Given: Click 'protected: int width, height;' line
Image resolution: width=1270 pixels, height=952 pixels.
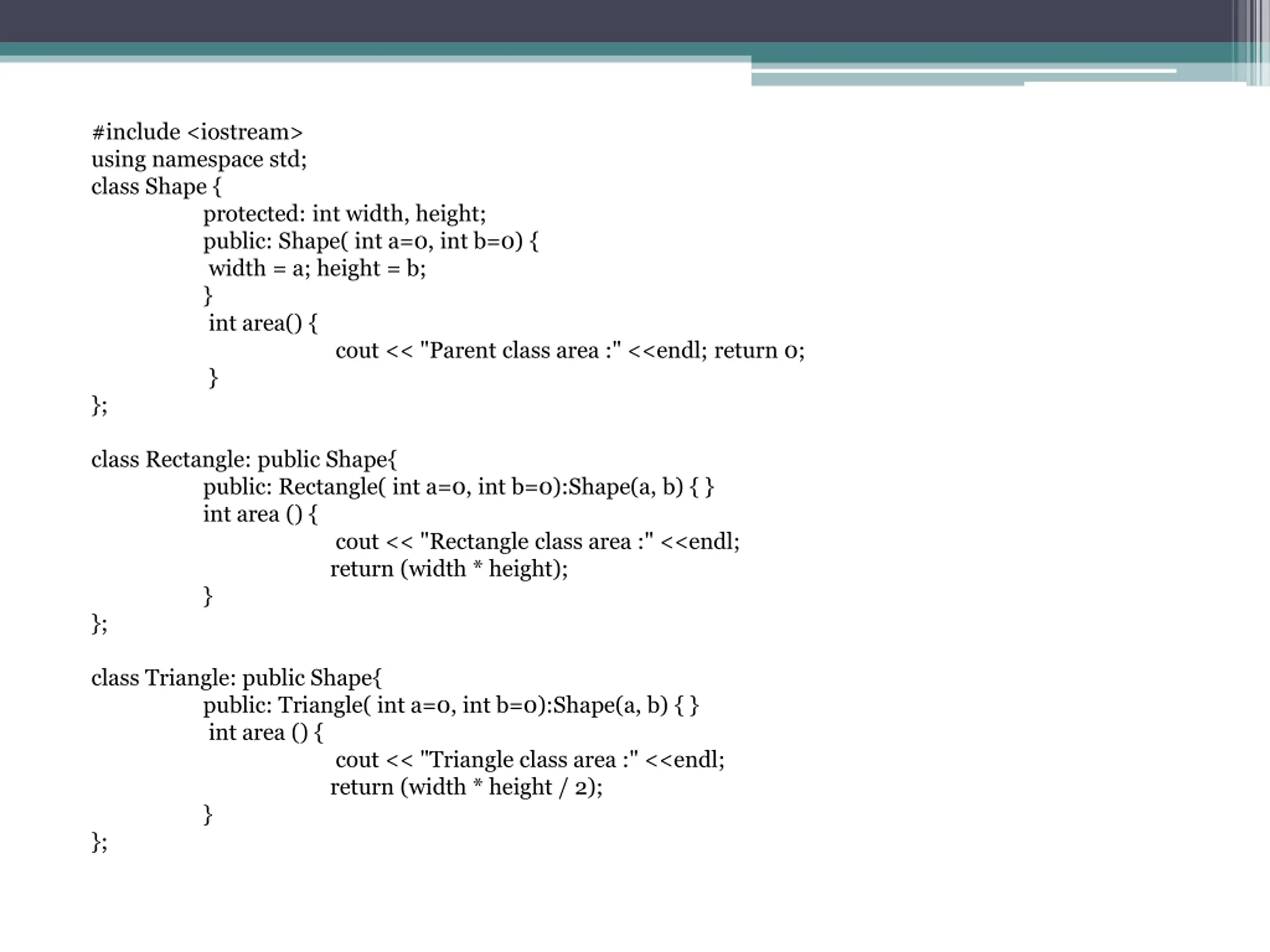Looking at the screenshot, I should (x=344, y=214).
